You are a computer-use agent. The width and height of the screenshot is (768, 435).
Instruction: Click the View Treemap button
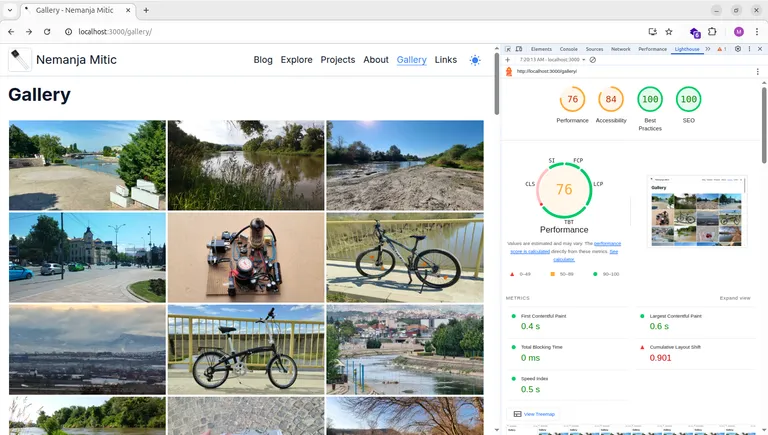[534, 414]
